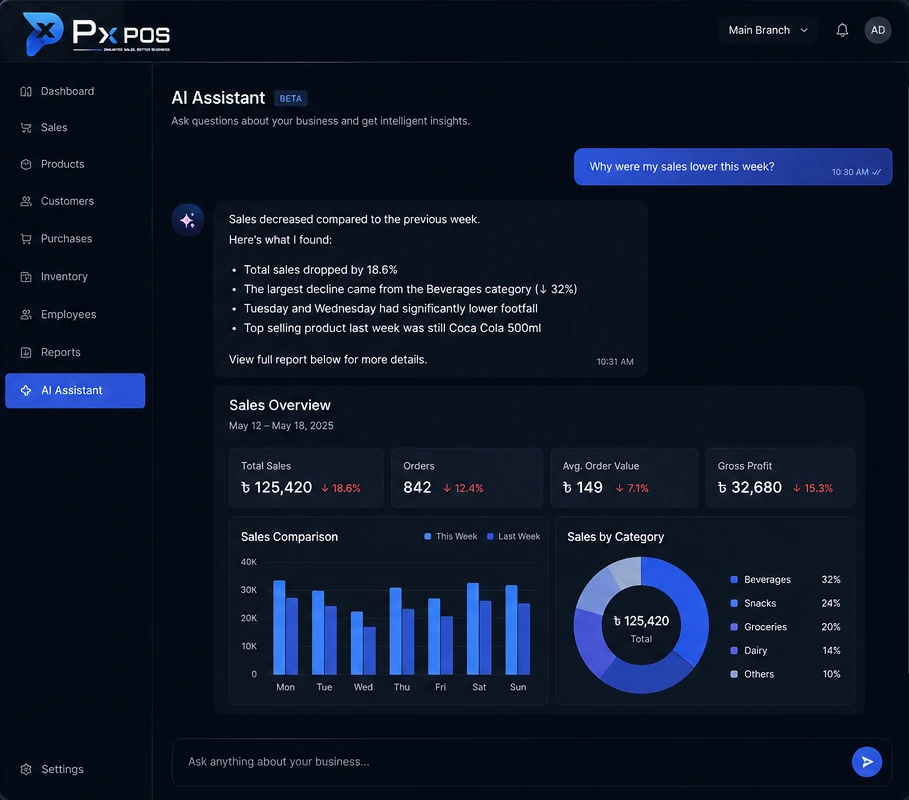The image size is (909, 800).
Task: Click the AI assistant sparkle avatar
Action: pyautogui.click(x=187, y=220)
